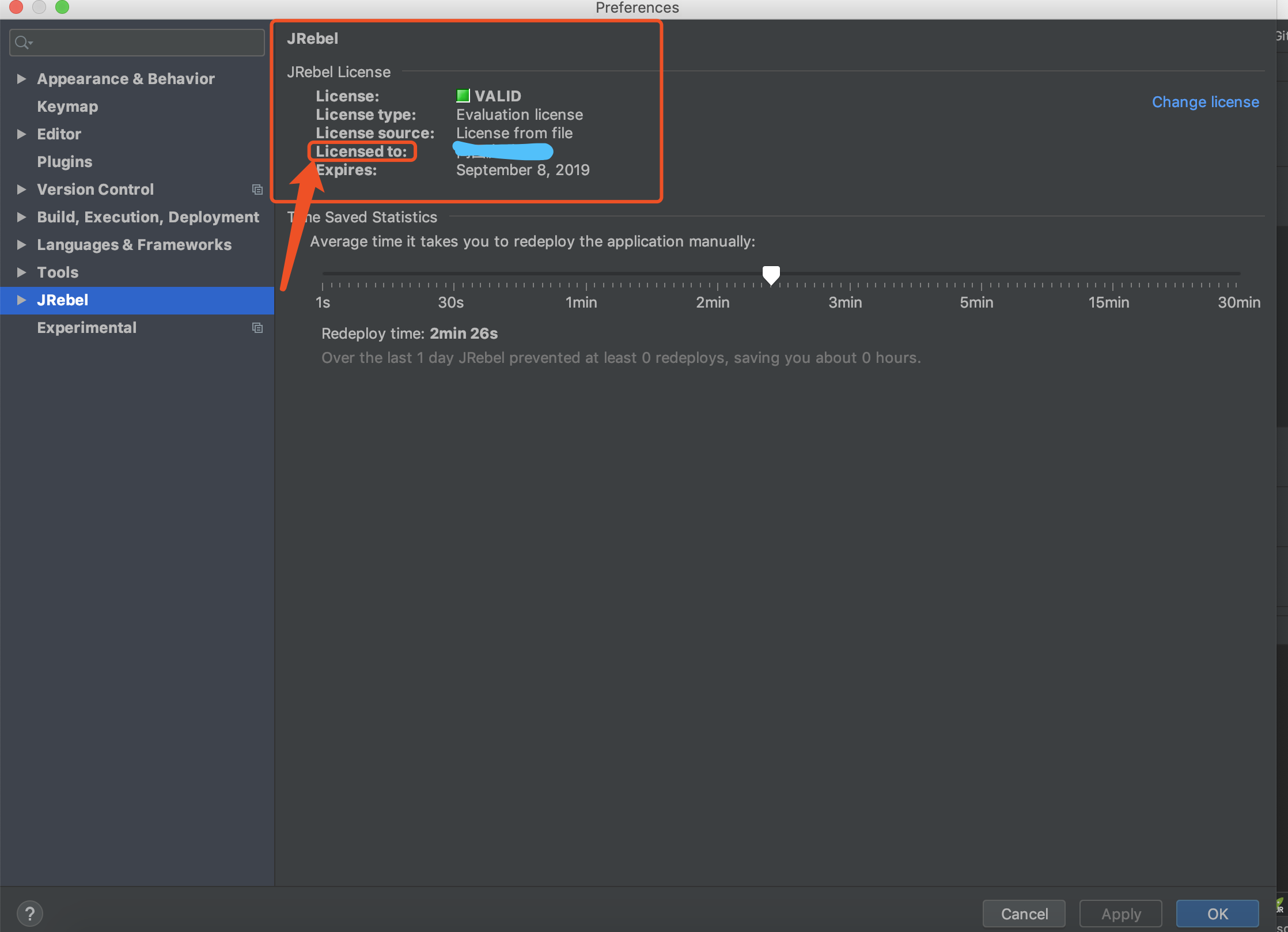Screen dimensions: 1288x932
Task: Expand the Appearance & Behavior section arrow
Action: (21, 79)
